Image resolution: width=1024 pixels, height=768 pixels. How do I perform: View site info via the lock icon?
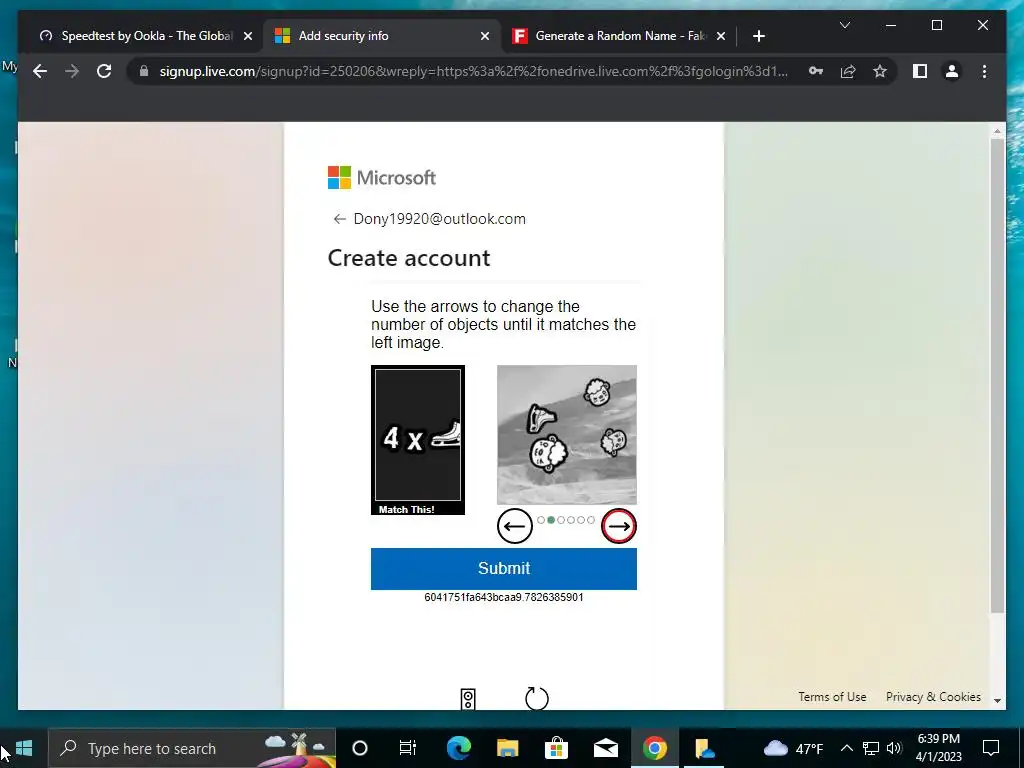click(x=144, y=71)
